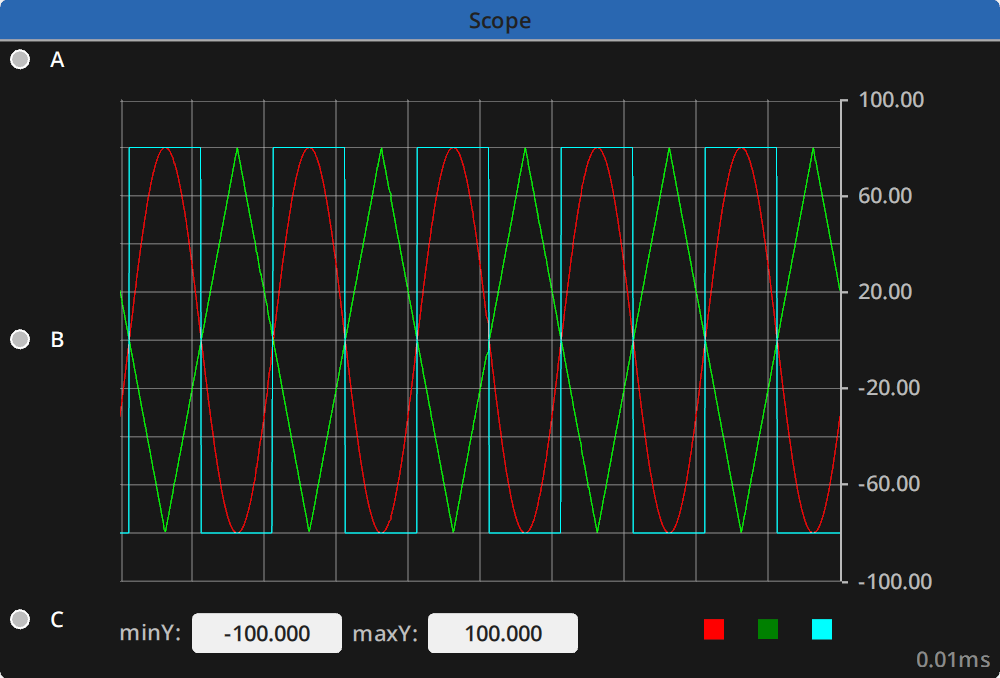Click the channel C label text
Viewport: 1000px width, 678px height.
pos(57,620)
